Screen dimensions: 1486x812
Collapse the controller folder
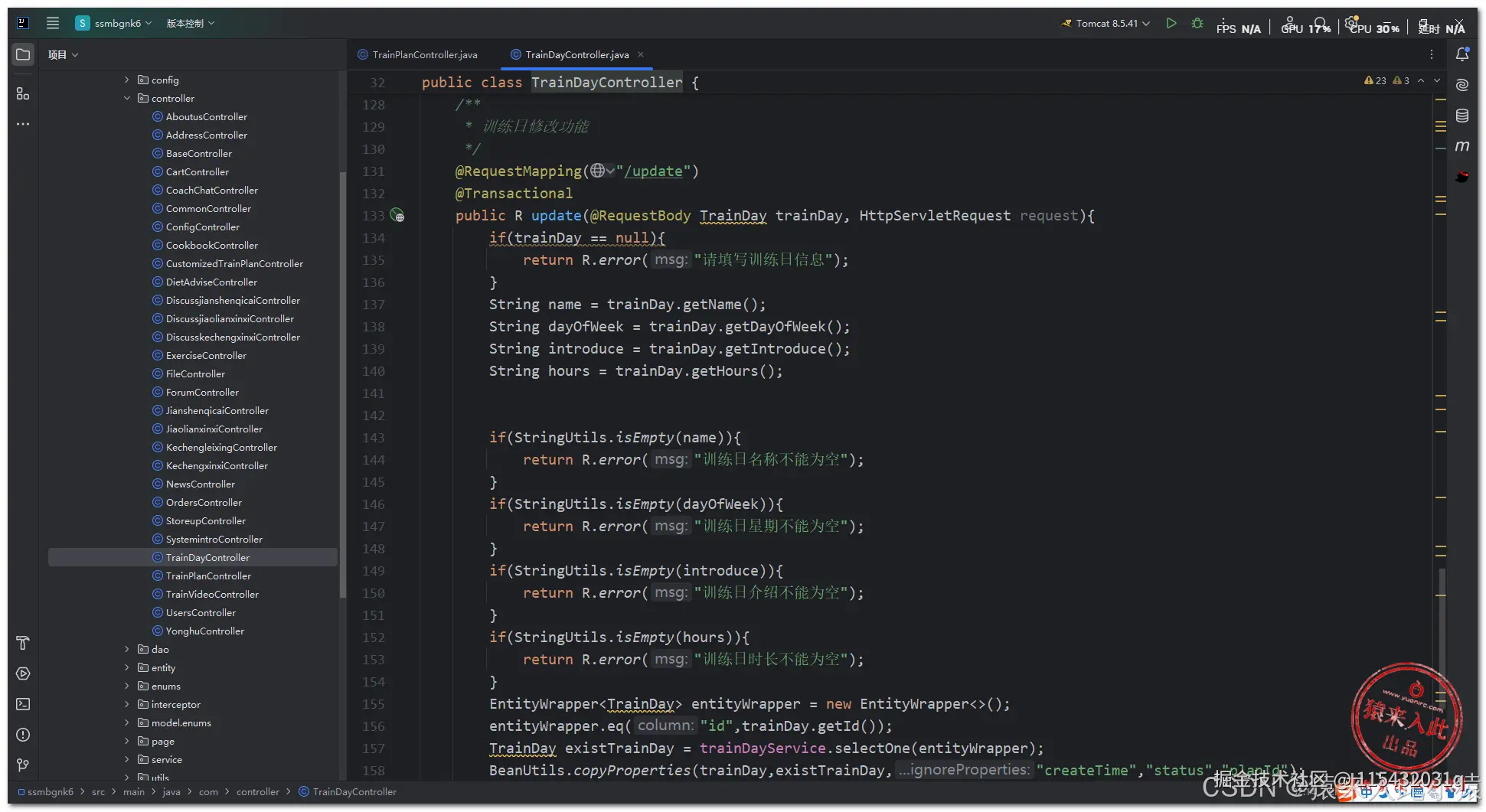(127, 98)
